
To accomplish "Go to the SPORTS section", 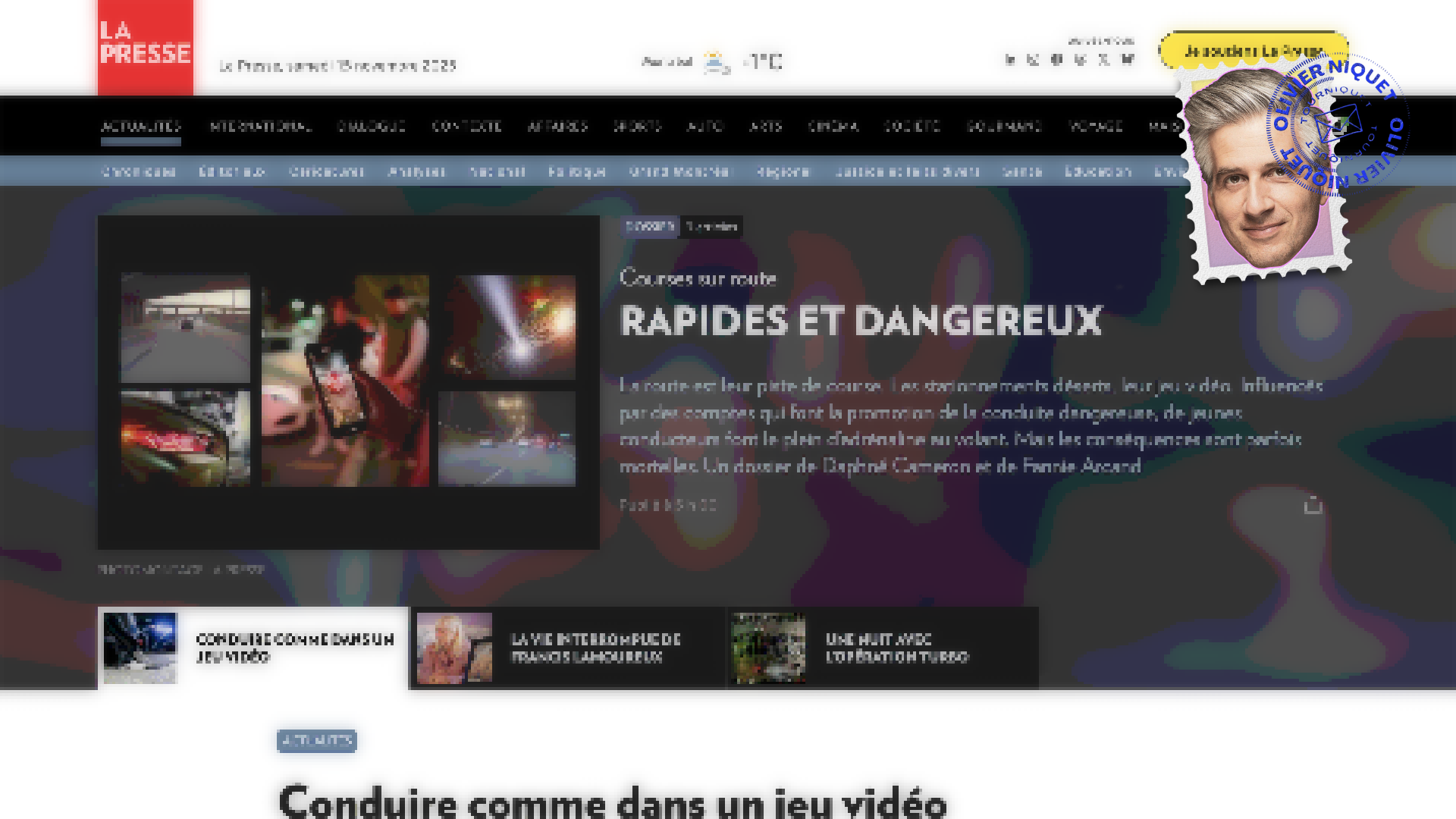I will pos(638,127).
